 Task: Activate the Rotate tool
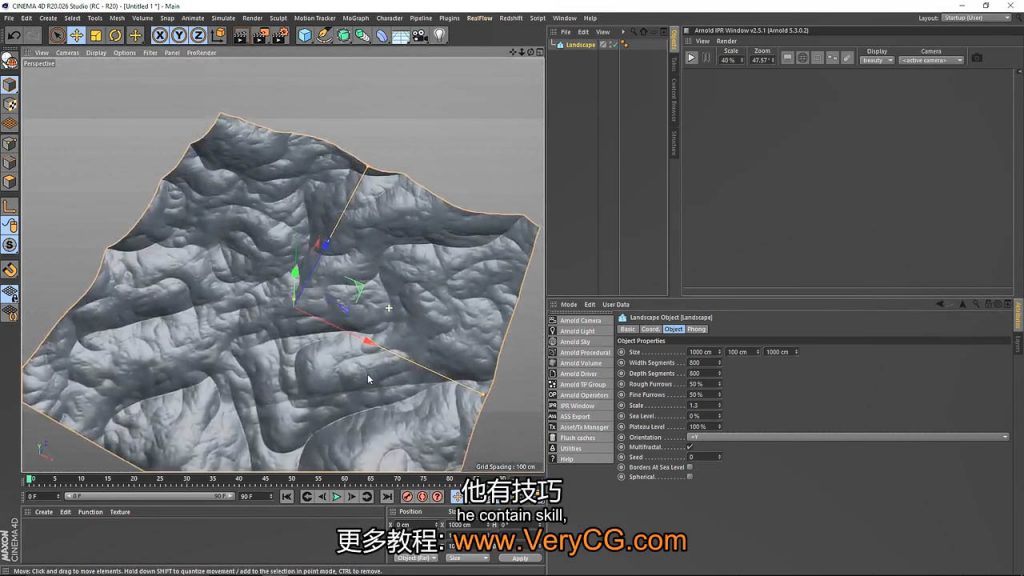point(115,35)
